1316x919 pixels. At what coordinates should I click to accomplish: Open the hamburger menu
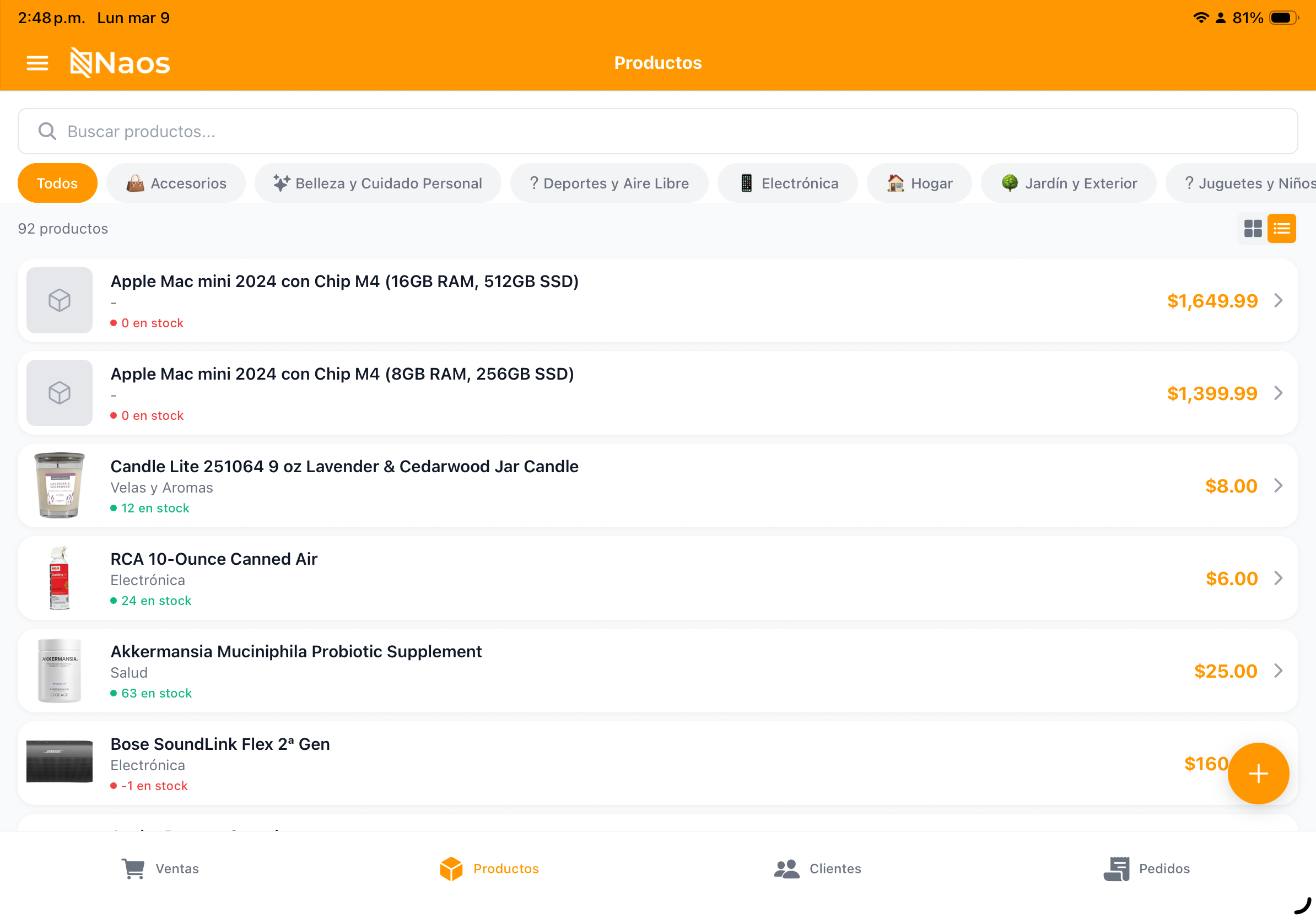click(37, 62)
